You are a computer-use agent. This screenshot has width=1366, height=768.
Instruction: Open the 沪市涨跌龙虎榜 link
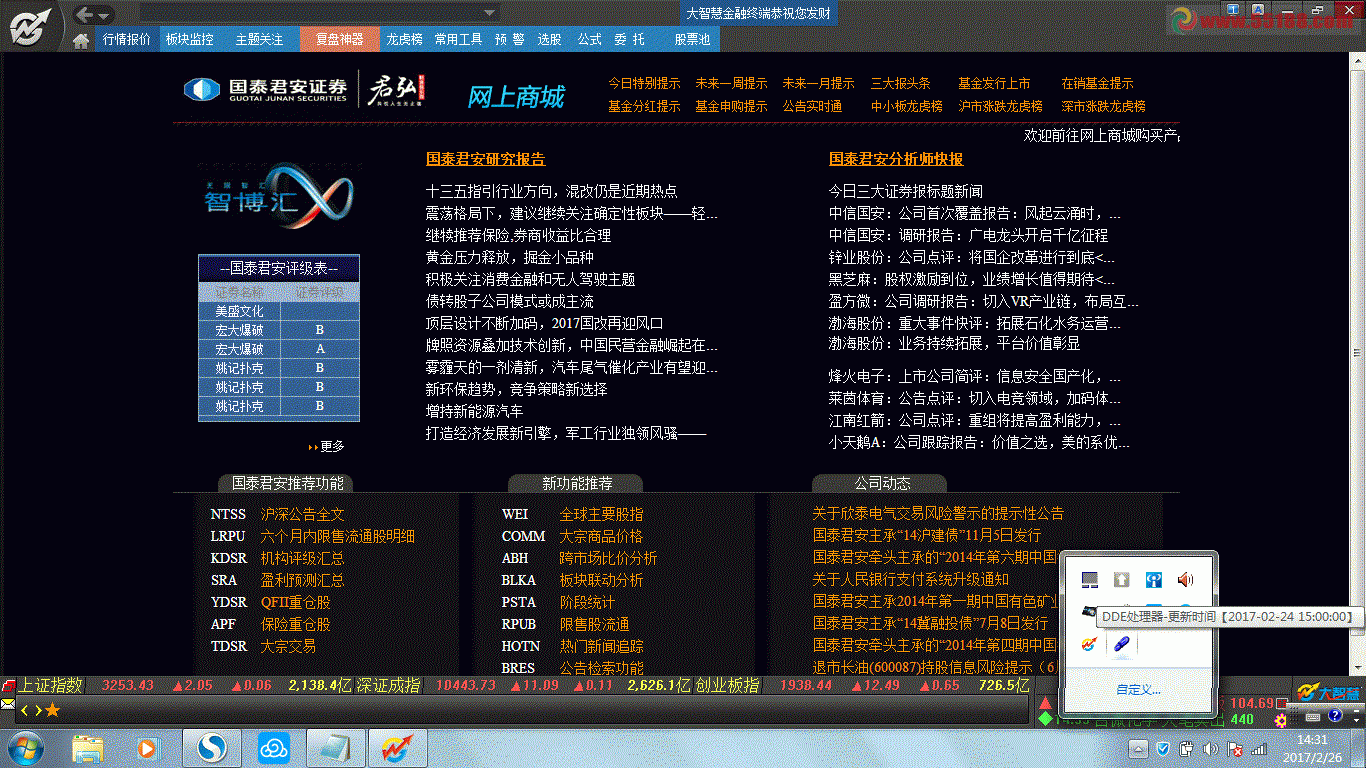pos(1000,105)
